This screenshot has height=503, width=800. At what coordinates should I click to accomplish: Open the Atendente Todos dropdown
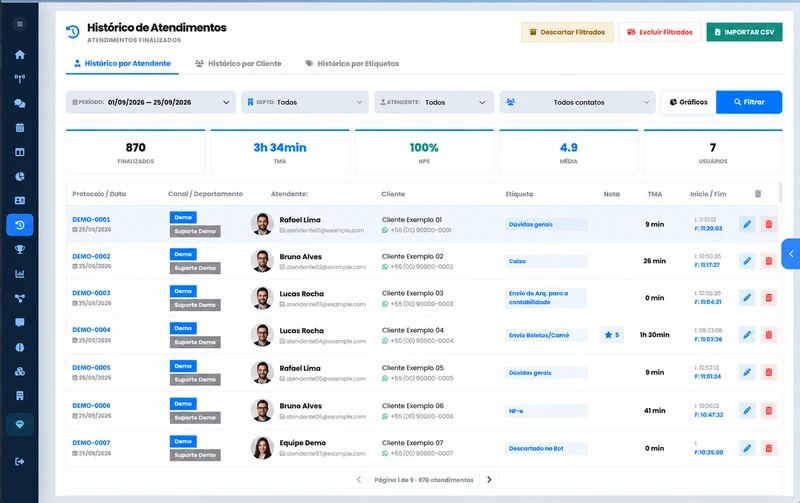434,102
